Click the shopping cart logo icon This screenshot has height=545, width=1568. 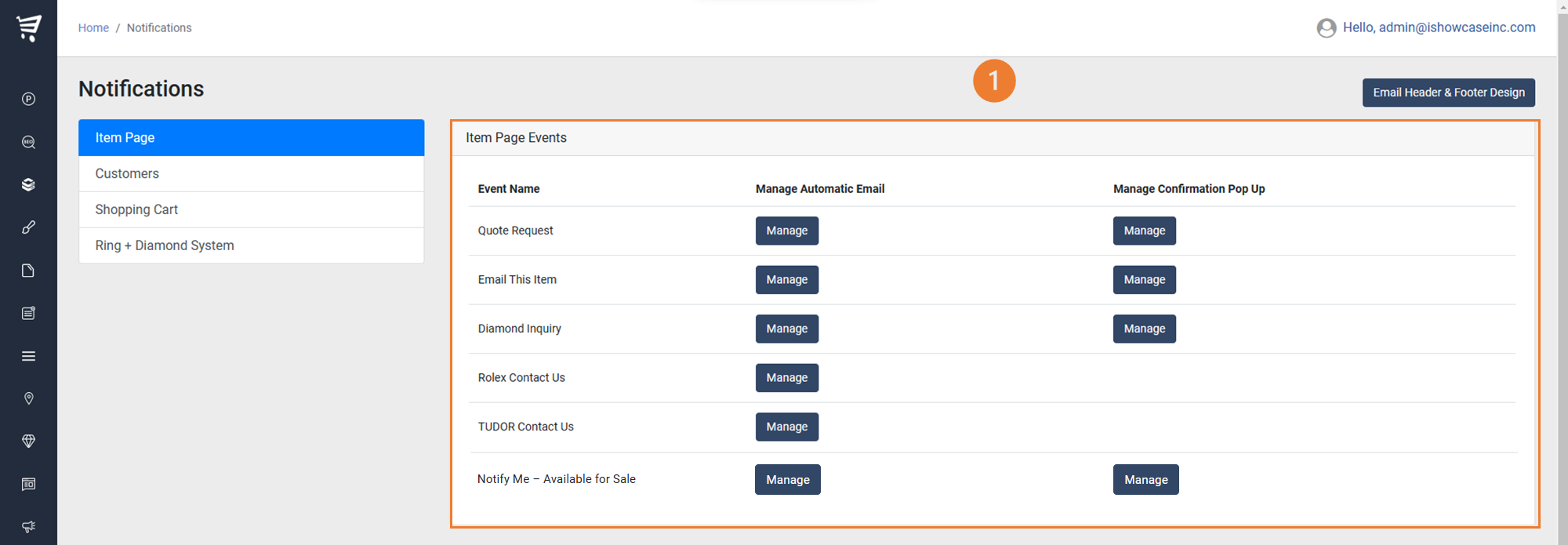pyautogui.click(x=29, y=27)
